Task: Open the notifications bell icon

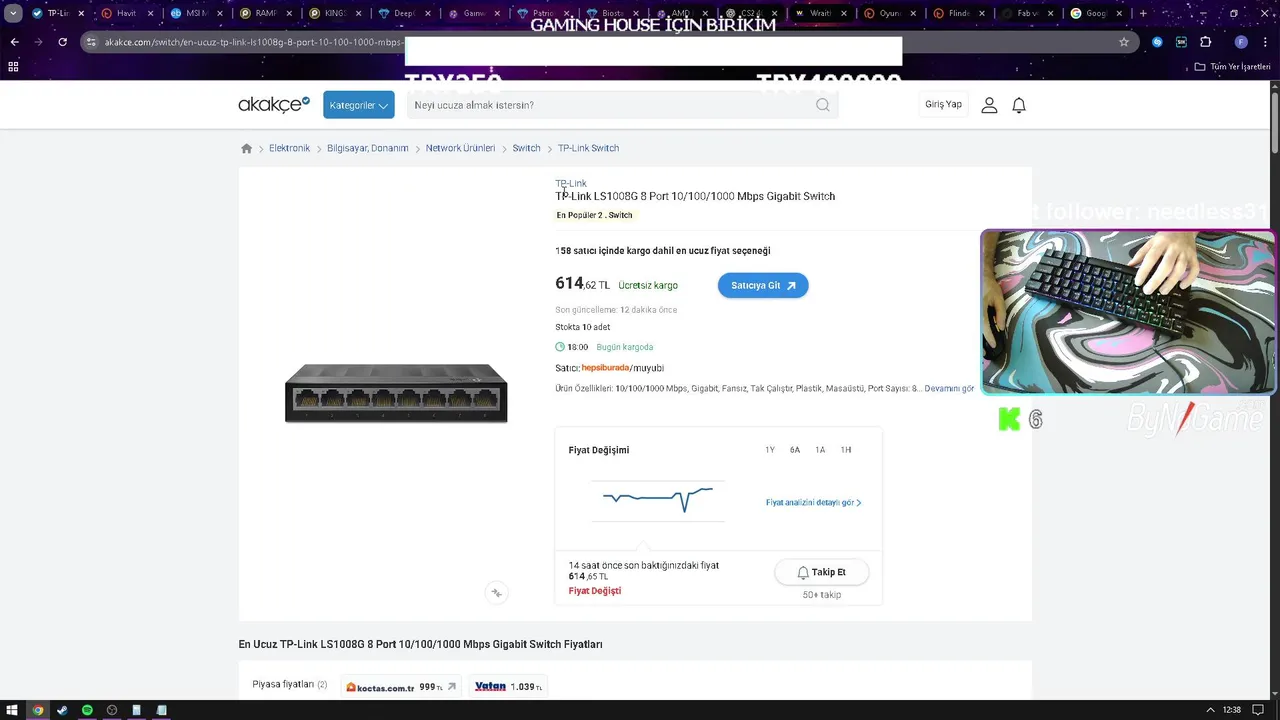Action: pyautogui.click(x=1019, y=105)
